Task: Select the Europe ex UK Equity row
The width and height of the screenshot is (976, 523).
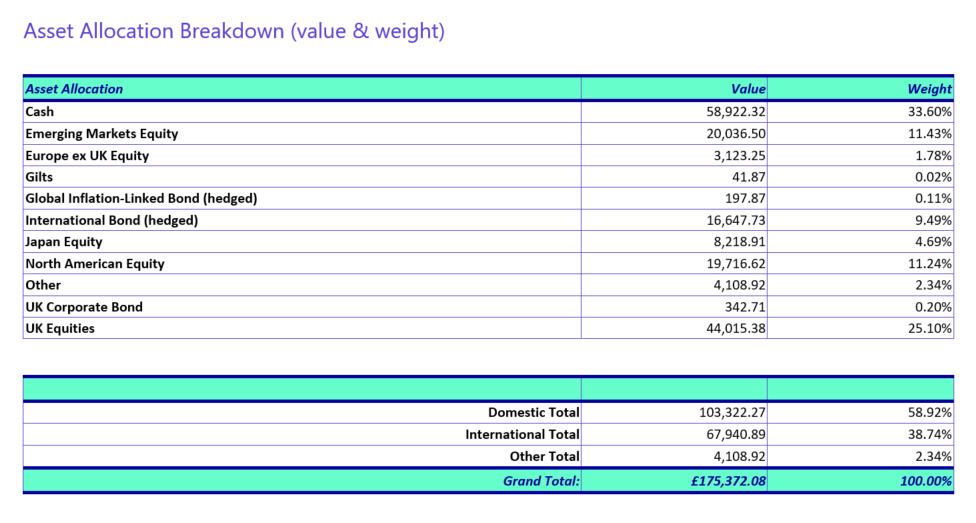Action: (87, 155)
